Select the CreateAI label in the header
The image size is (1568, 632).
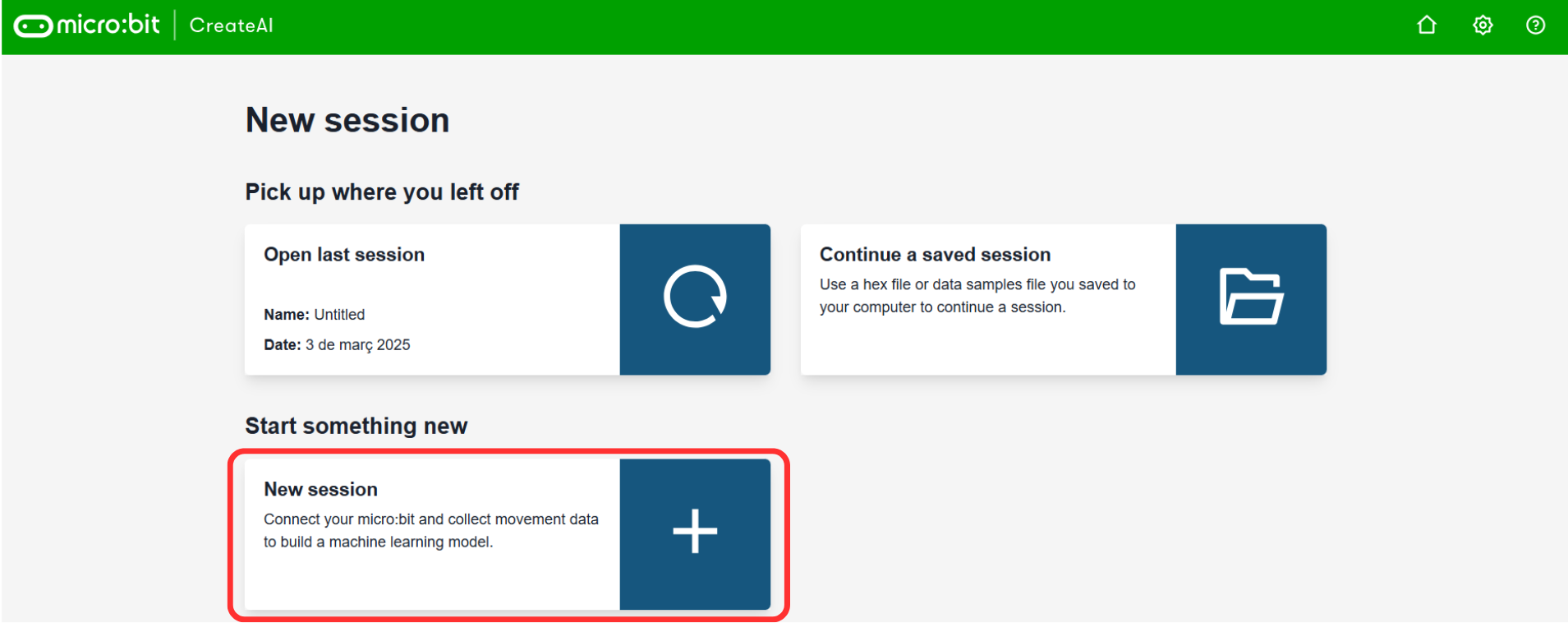232,25
